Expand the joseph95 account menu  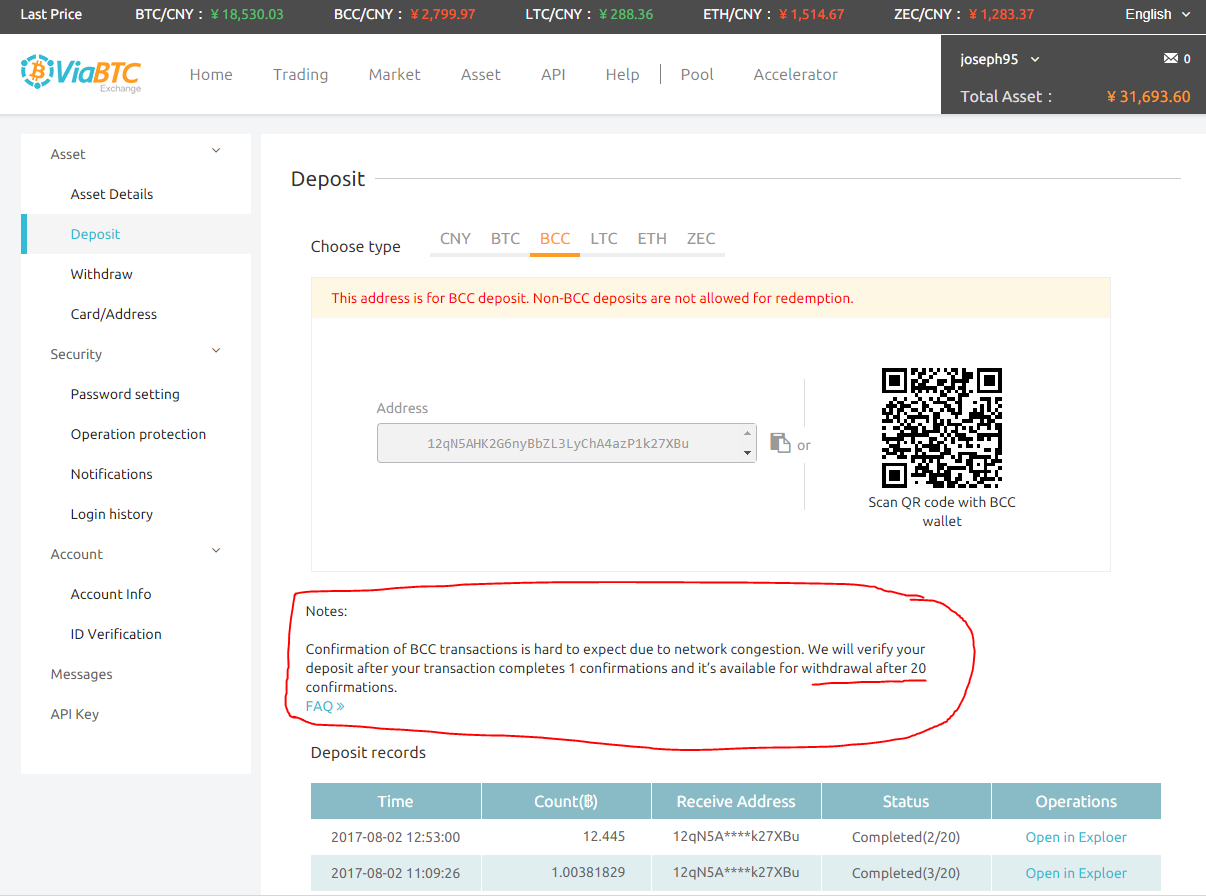click(1000, 59)
